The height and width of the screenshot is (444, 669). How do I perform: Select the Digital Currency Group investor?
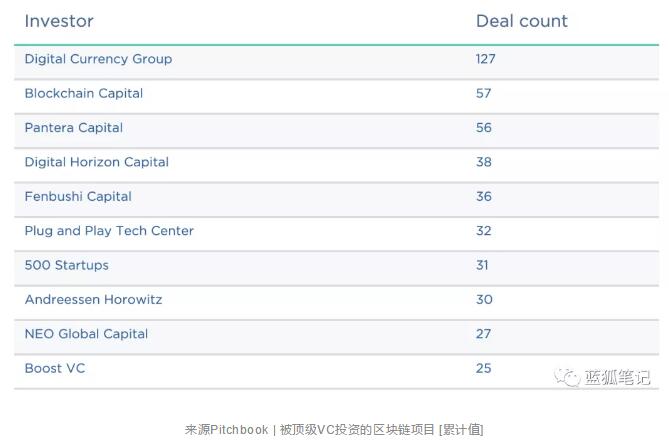[x=98, y=59]
